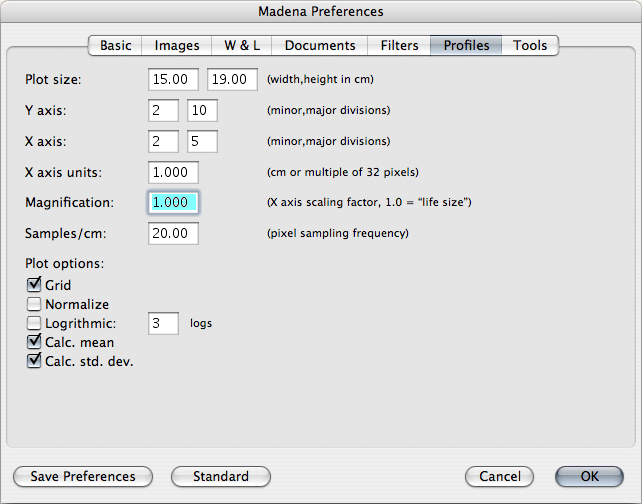Uncheck the Calc. mean option
This screenshot has height=504, width=642.
pos(34,343)
